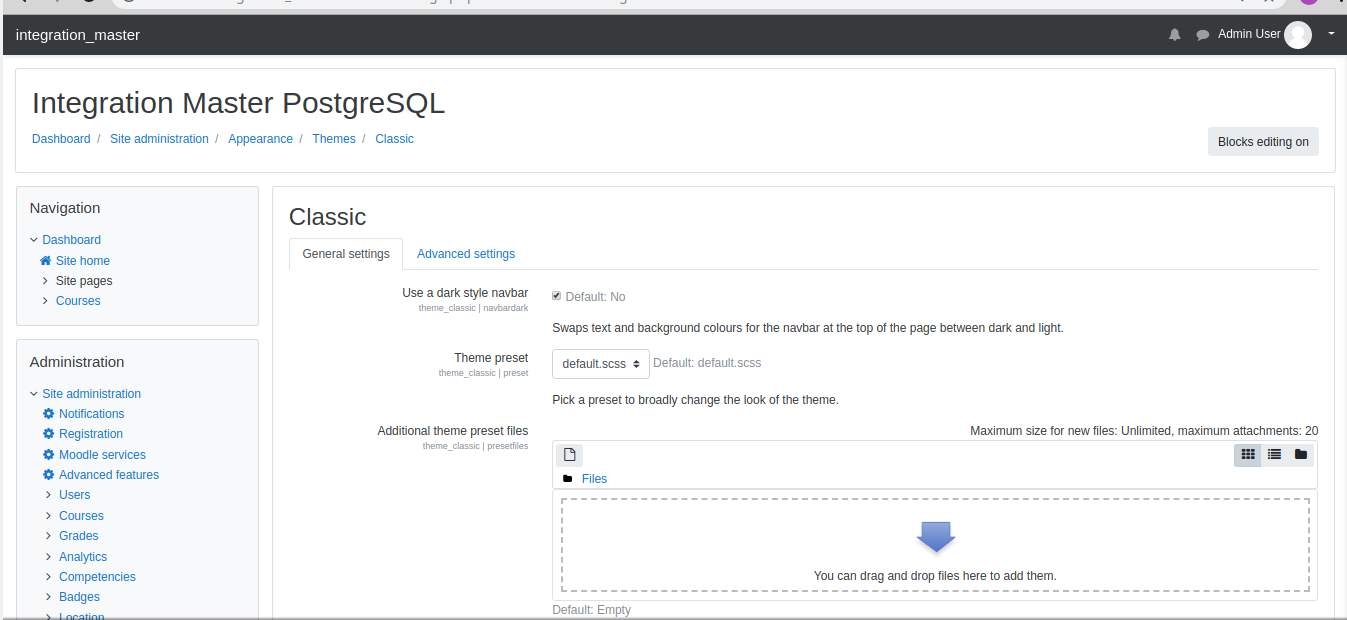Open the notifications bell icon

1174,35
